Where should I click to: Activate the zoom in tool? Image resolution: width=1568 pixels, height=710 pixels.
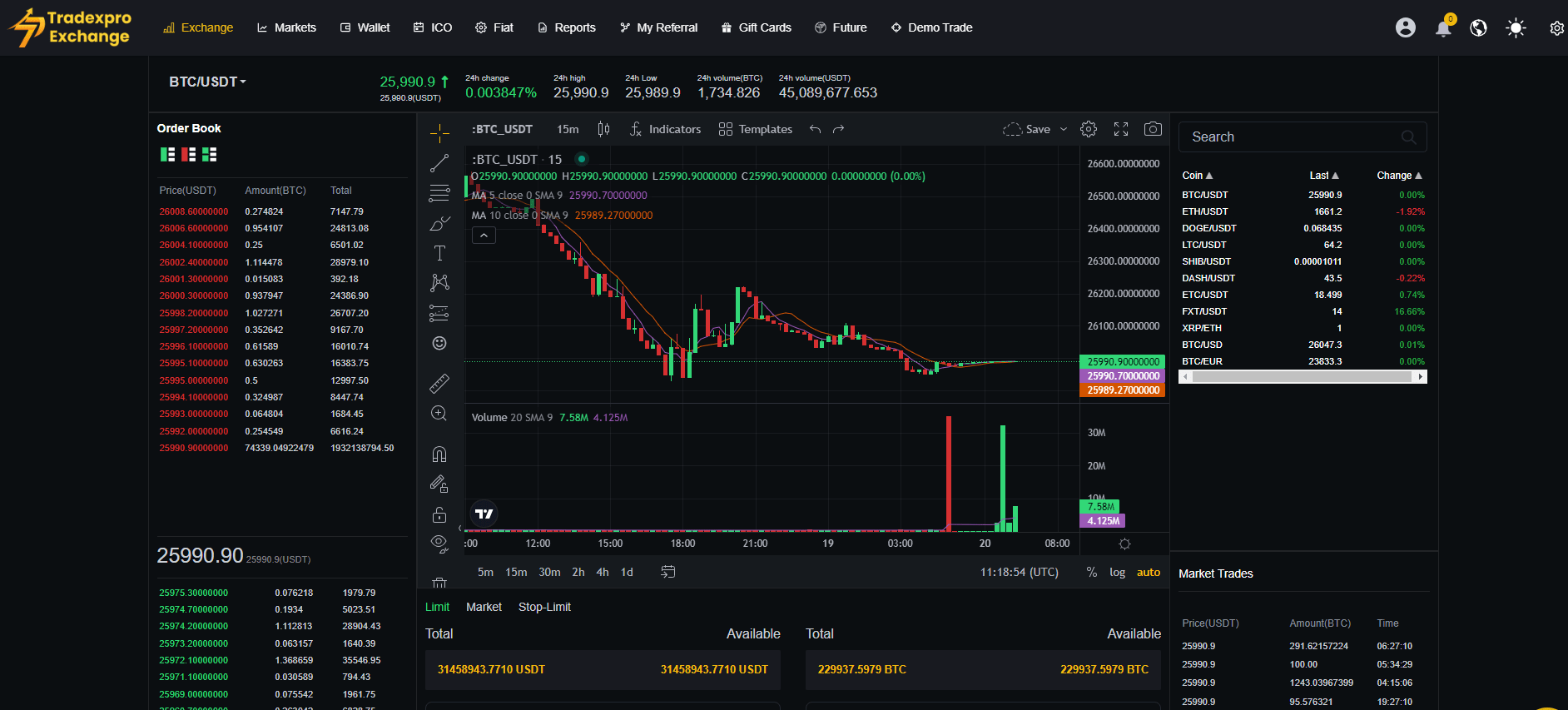tap(439, 414)
